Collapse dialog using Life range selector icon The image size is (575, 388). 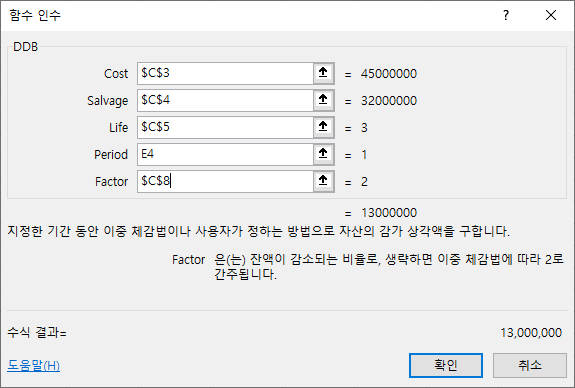pyautogui.click(x=323, y=127)
